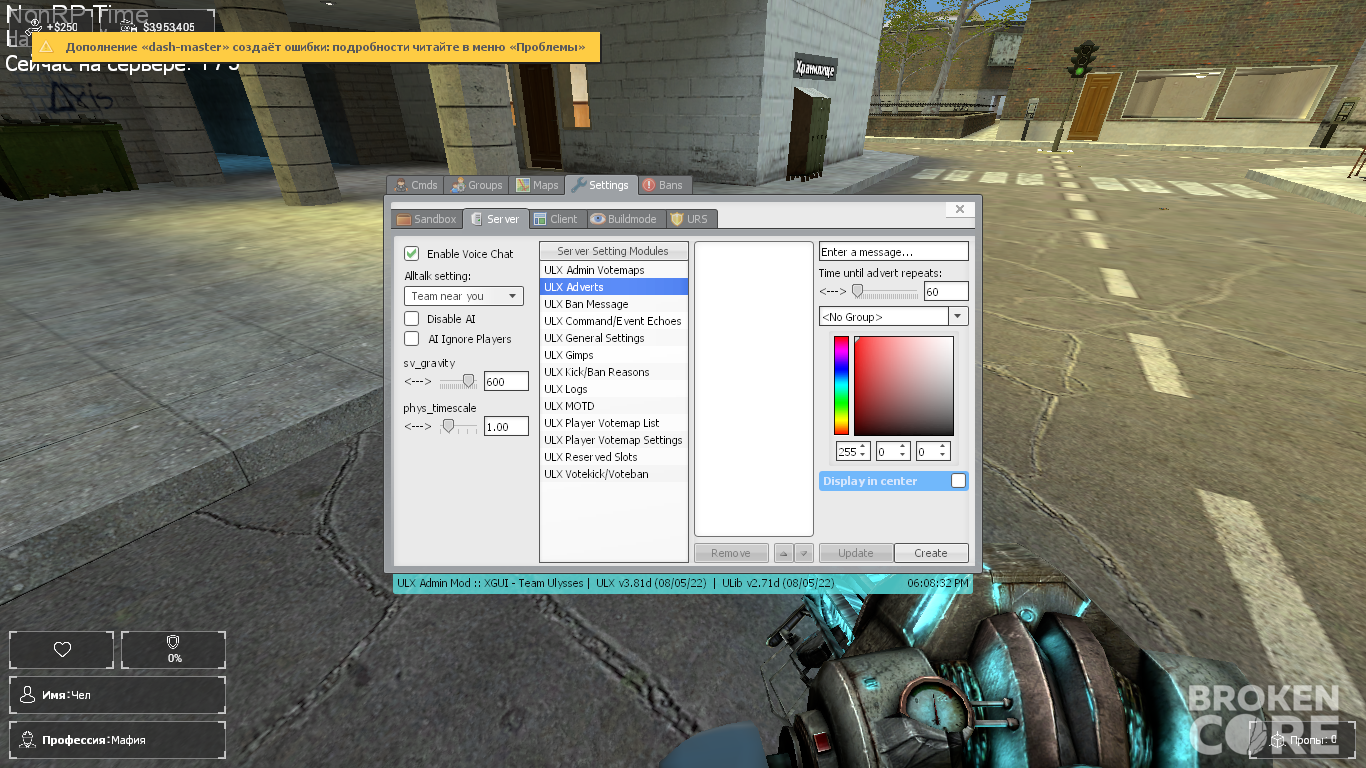Screen dimensions: 1366x768
Task: Click the Server tab icon
Action: point(476,219)
